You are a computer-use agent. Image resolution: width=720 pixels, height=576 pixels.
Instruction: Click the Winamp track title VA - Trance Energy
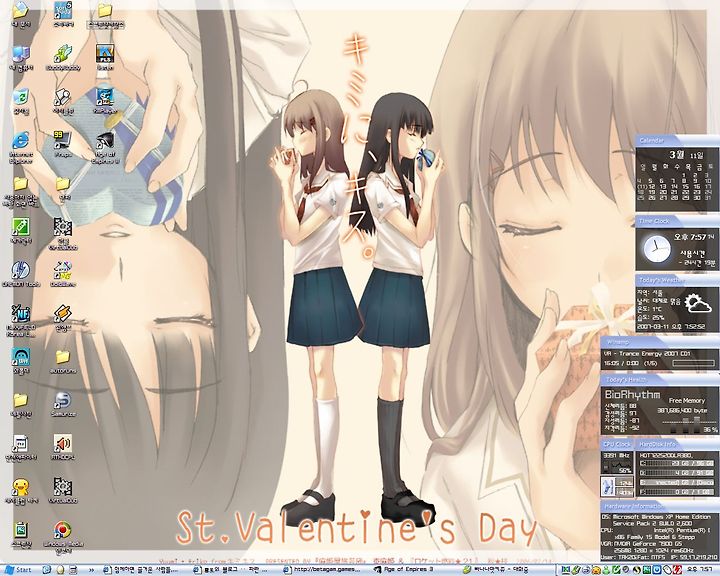(x=647, y=354)
